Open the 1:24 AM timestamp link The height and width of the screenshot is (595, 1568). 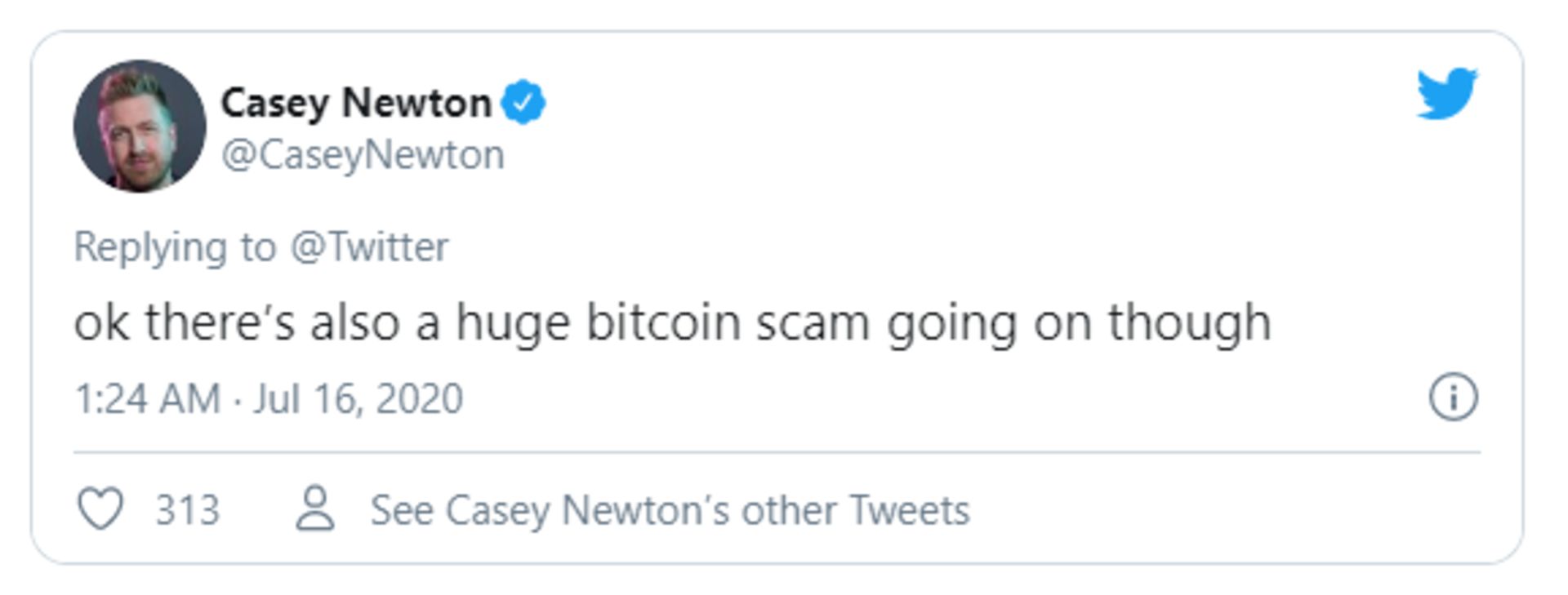tap(148, 399)
